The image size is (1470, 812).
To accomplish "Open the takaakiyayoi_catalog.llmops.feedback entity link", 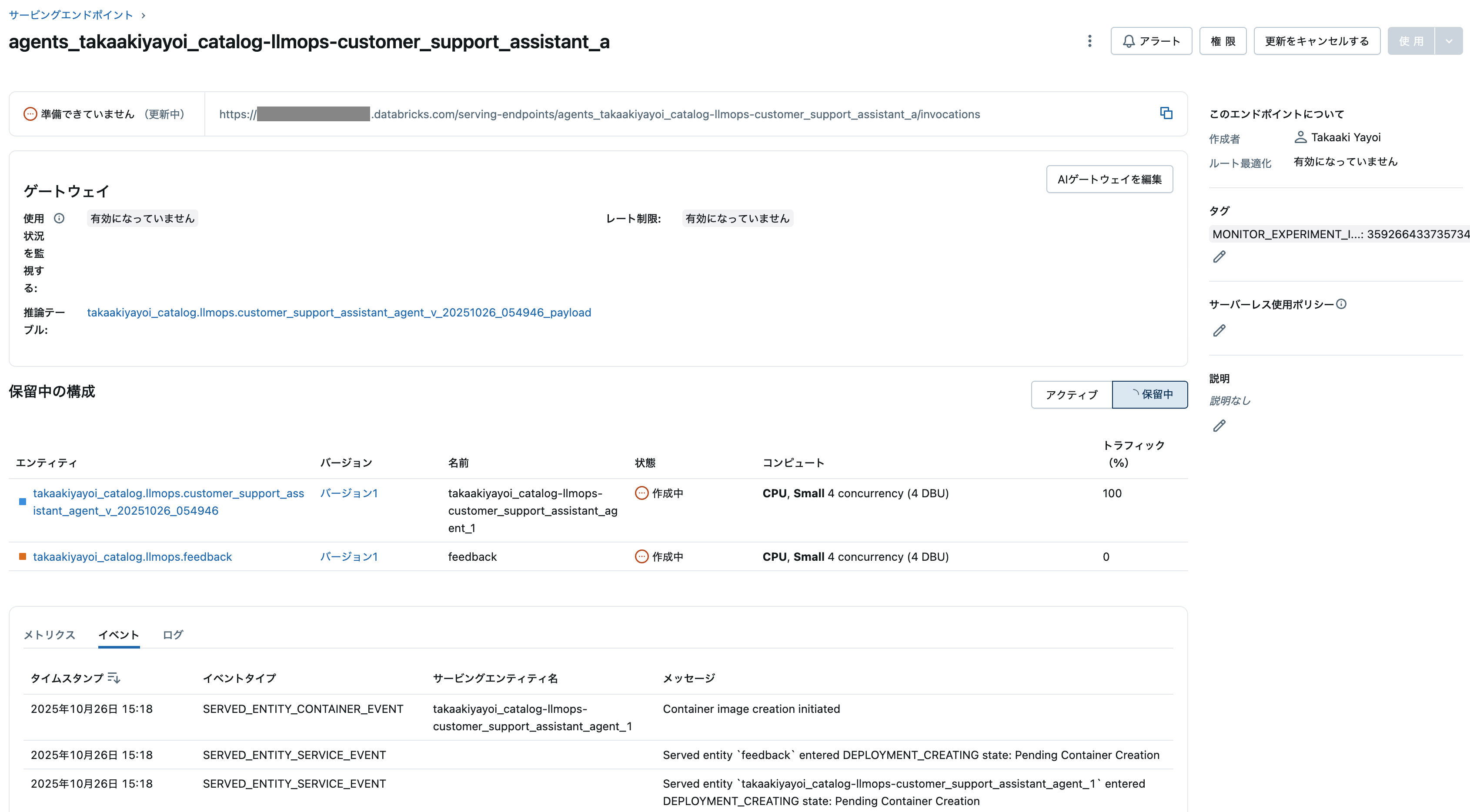I will click(132, 556).
